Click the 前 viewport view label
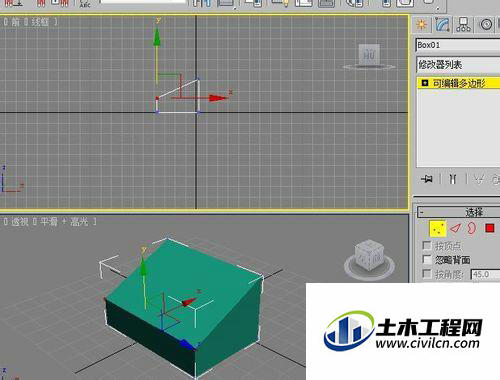 click(15, 22)
